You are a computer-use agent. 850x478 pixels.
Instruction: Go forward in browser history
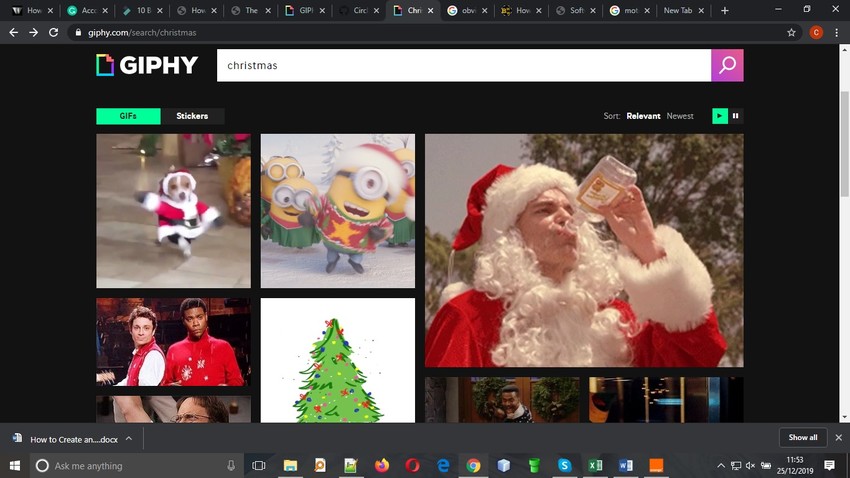click(34, 33)
